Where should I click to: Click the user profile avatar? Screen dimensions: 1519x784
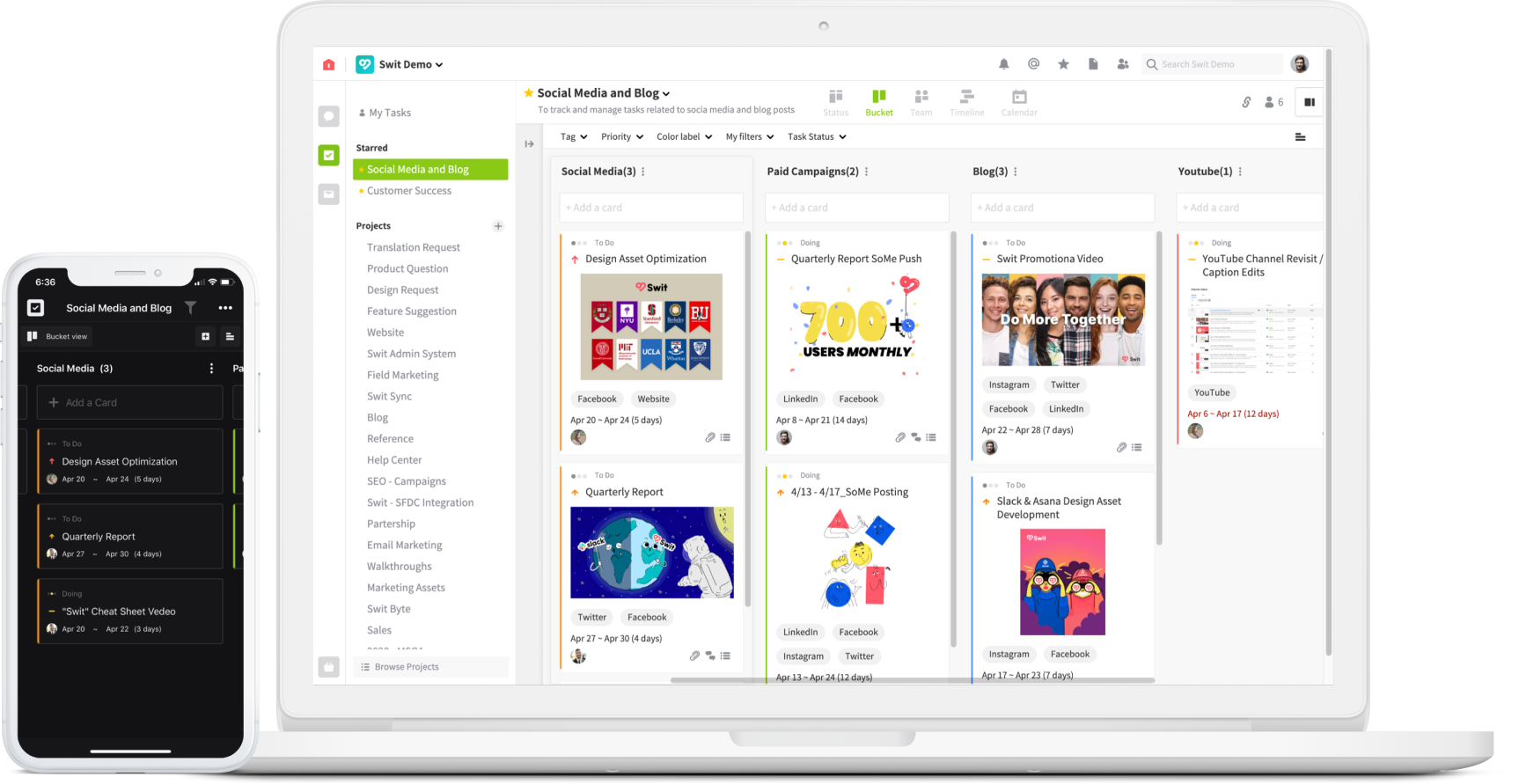point(1300,63)
